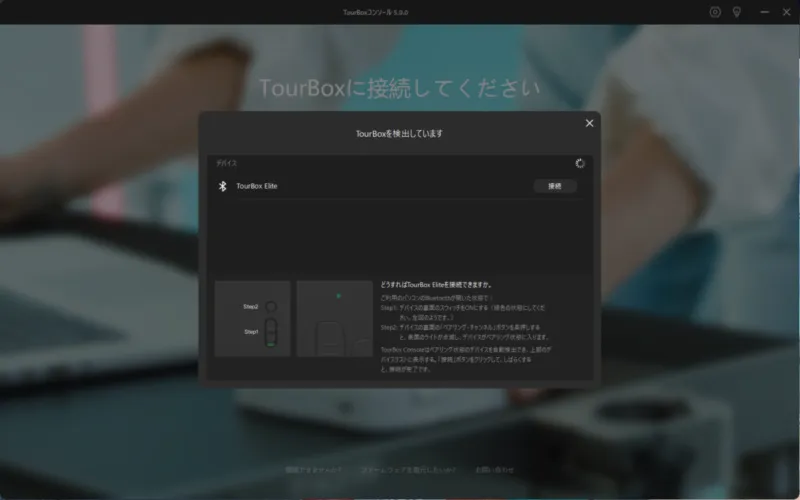This screenshot has height=500, width=800.
Task: Click the leftmost bottom help link
Action: coord(313,469)
